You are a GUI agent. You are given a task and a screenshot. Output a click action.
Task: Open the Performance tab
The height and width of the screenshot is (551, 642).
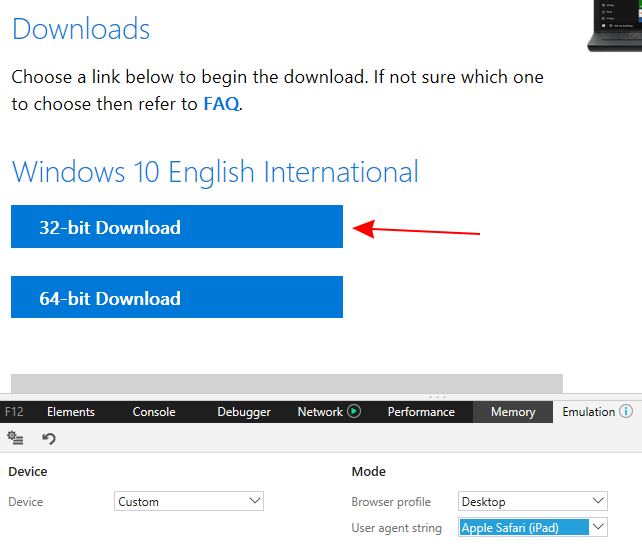pos(421,412)
